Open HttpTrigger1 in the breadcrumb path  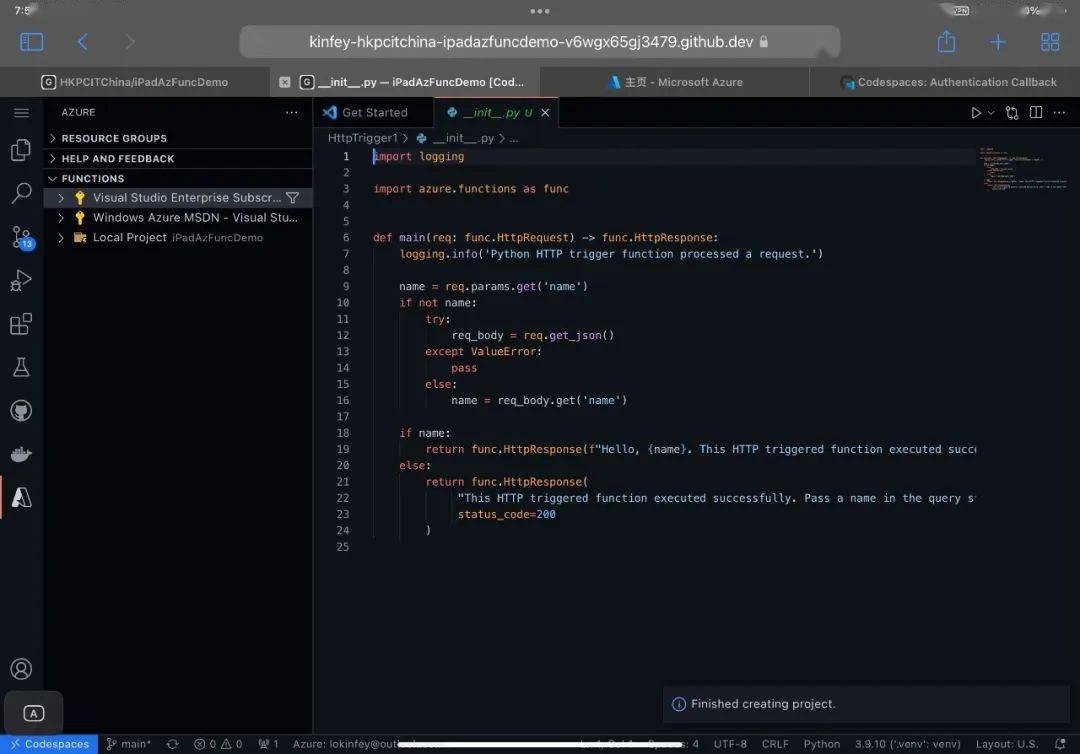(x=362, y=138)
